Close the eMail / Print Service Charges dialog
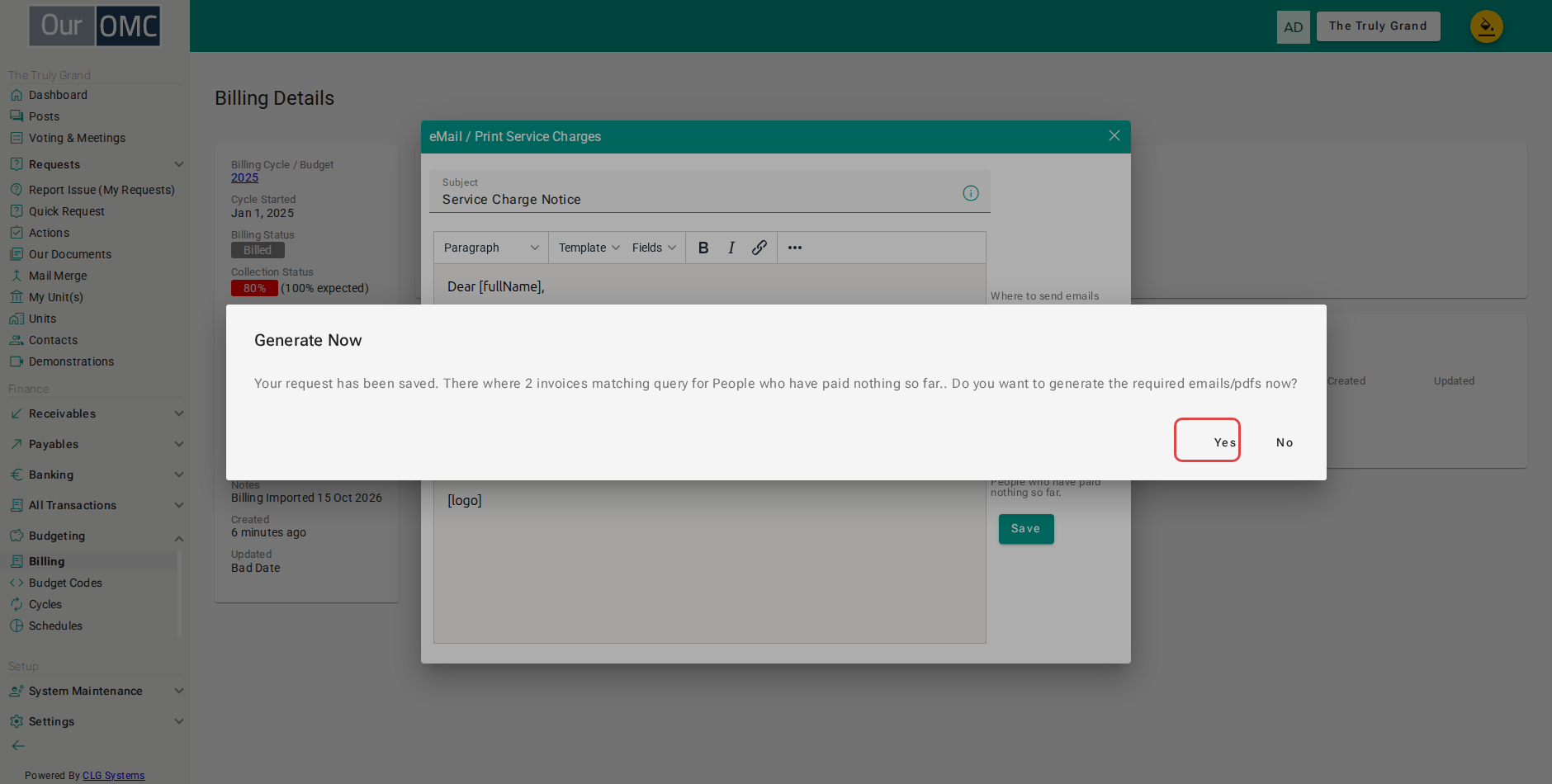 1114,136
